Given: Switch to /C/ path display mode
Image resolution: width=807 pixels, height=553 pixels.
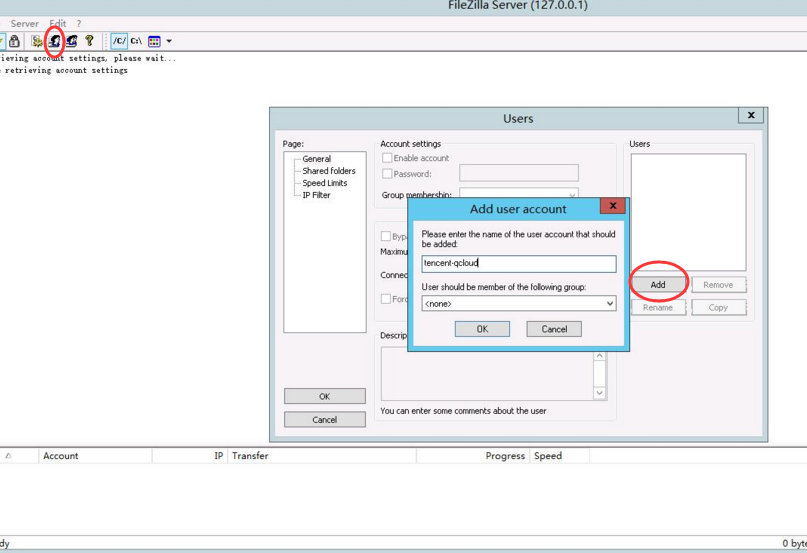Looking at the screenshot, I should coord(119,41).
